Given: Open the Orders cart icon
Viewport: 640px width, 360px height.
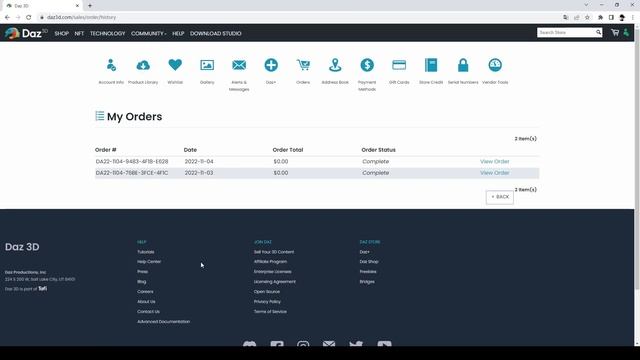Looking at the screenshot, I should 303,65.
